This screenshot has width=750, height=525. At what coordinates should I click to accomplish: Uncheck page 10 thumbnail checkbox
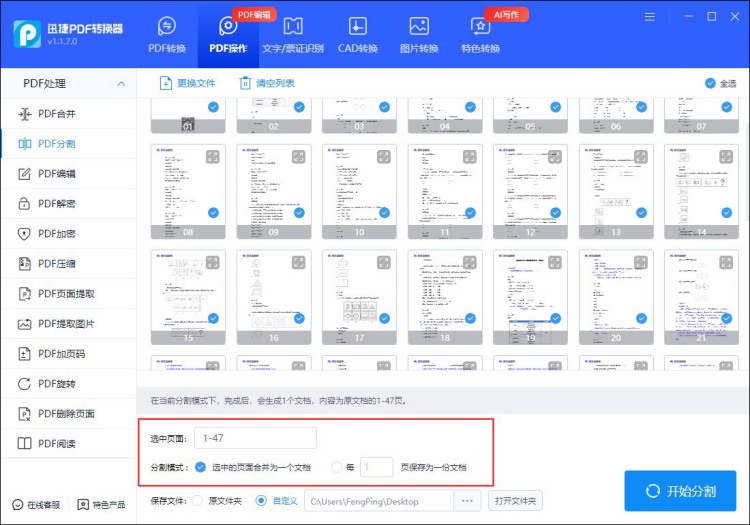385,213
